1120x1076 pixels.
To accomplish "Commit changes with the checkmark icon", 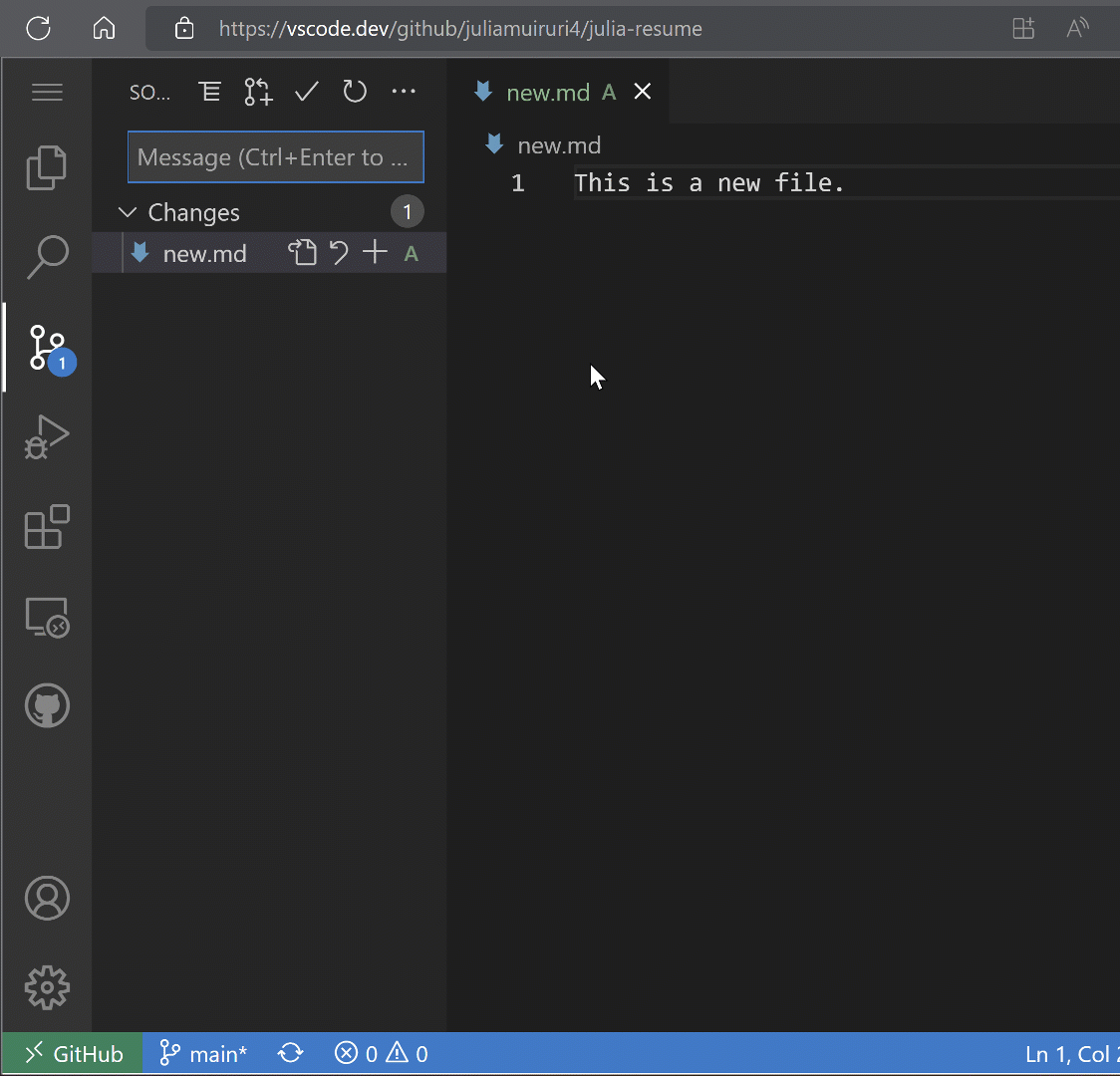I will (306, 92).
